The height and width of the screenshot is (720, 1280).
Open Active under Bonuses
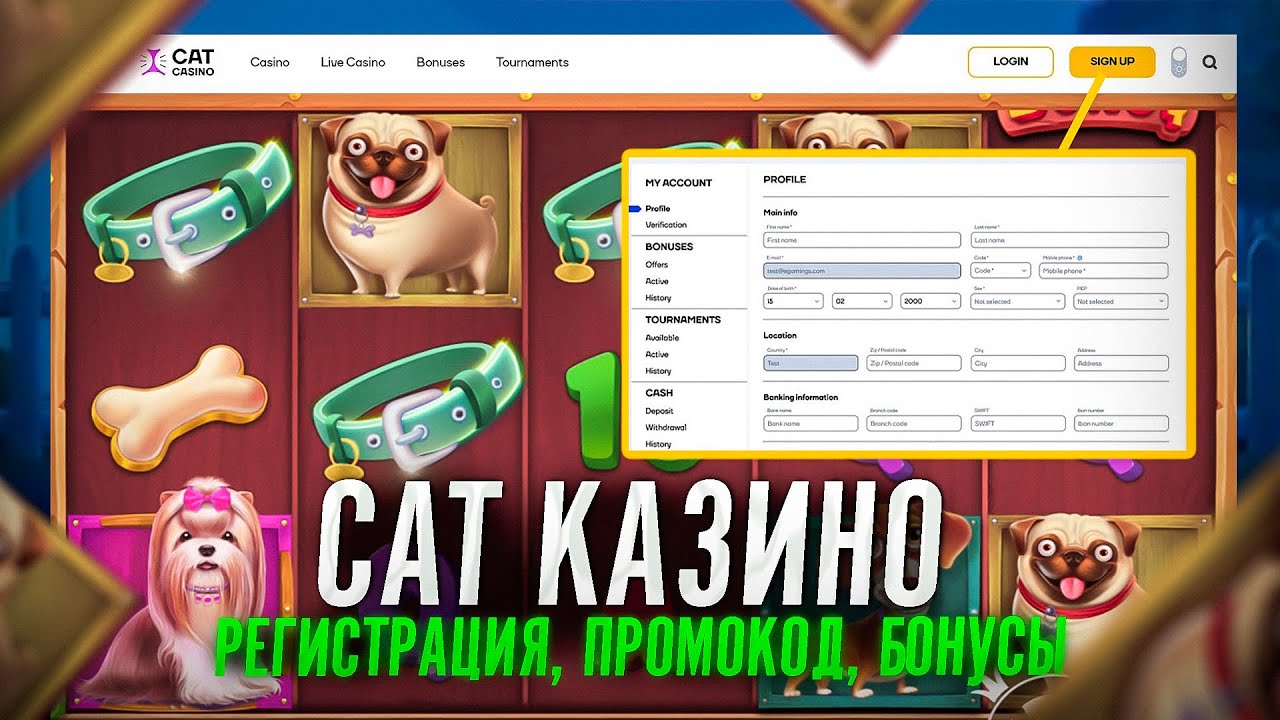[x=657, y=282]
